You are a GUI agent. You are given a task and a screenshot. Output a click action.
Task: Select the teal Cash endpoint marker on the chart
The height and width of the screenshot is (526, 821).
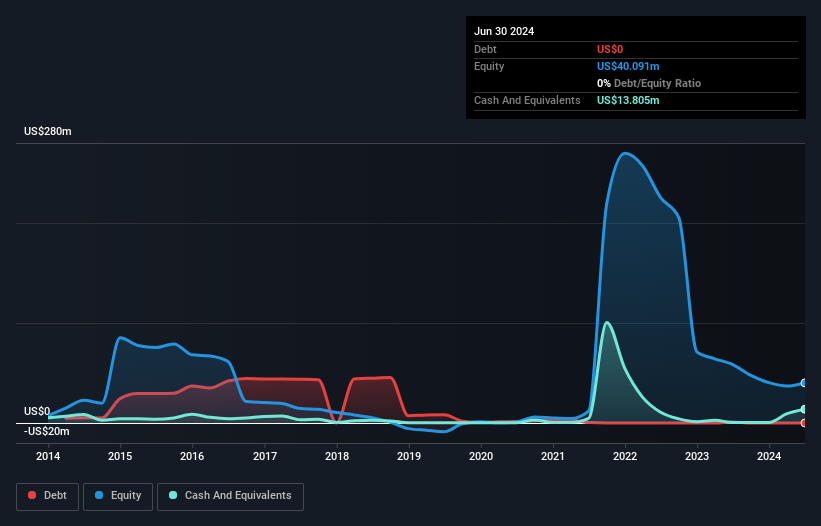coord(803,409)
